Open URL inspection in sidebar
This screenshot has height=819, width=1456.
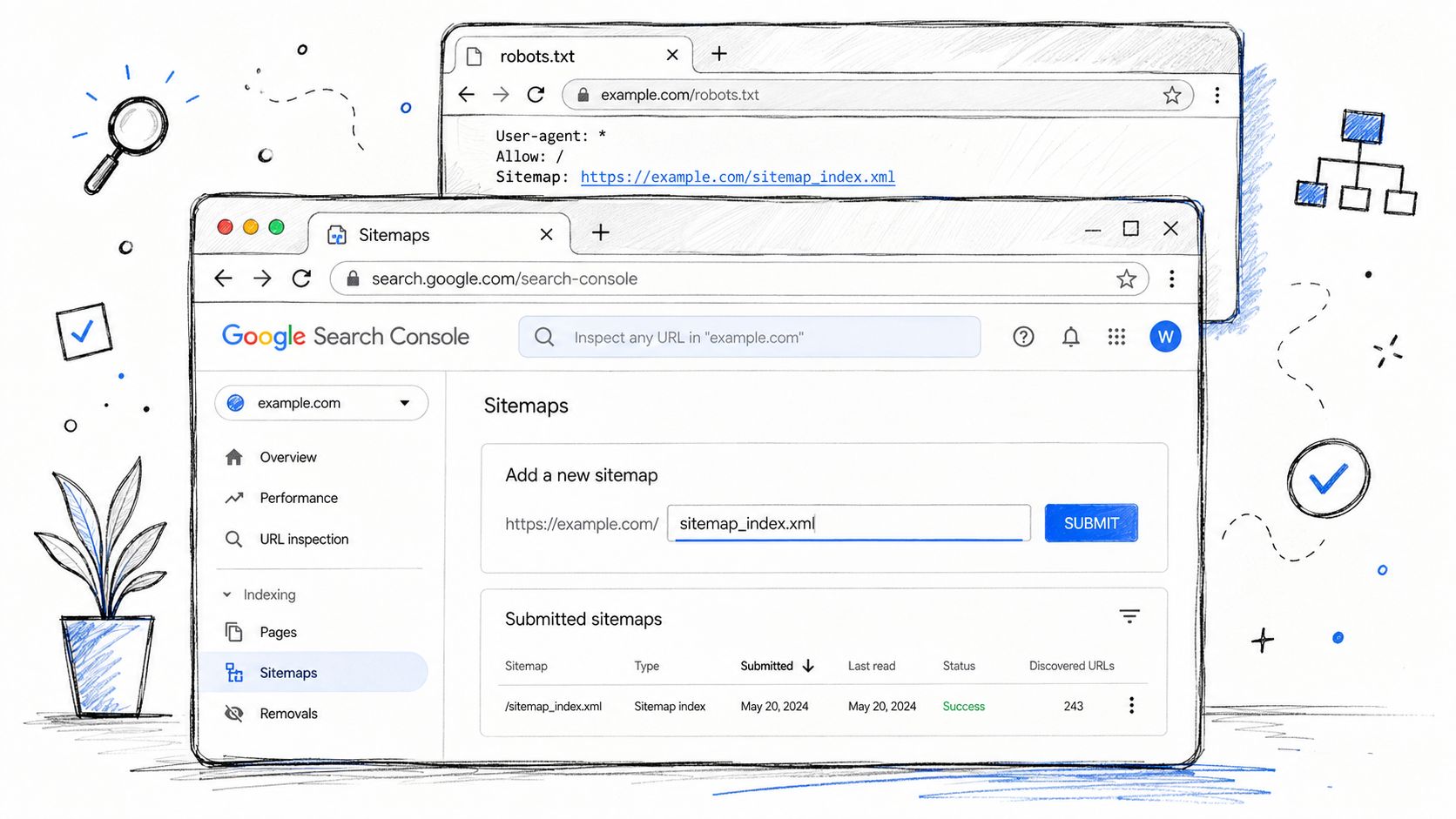point(303,539)
